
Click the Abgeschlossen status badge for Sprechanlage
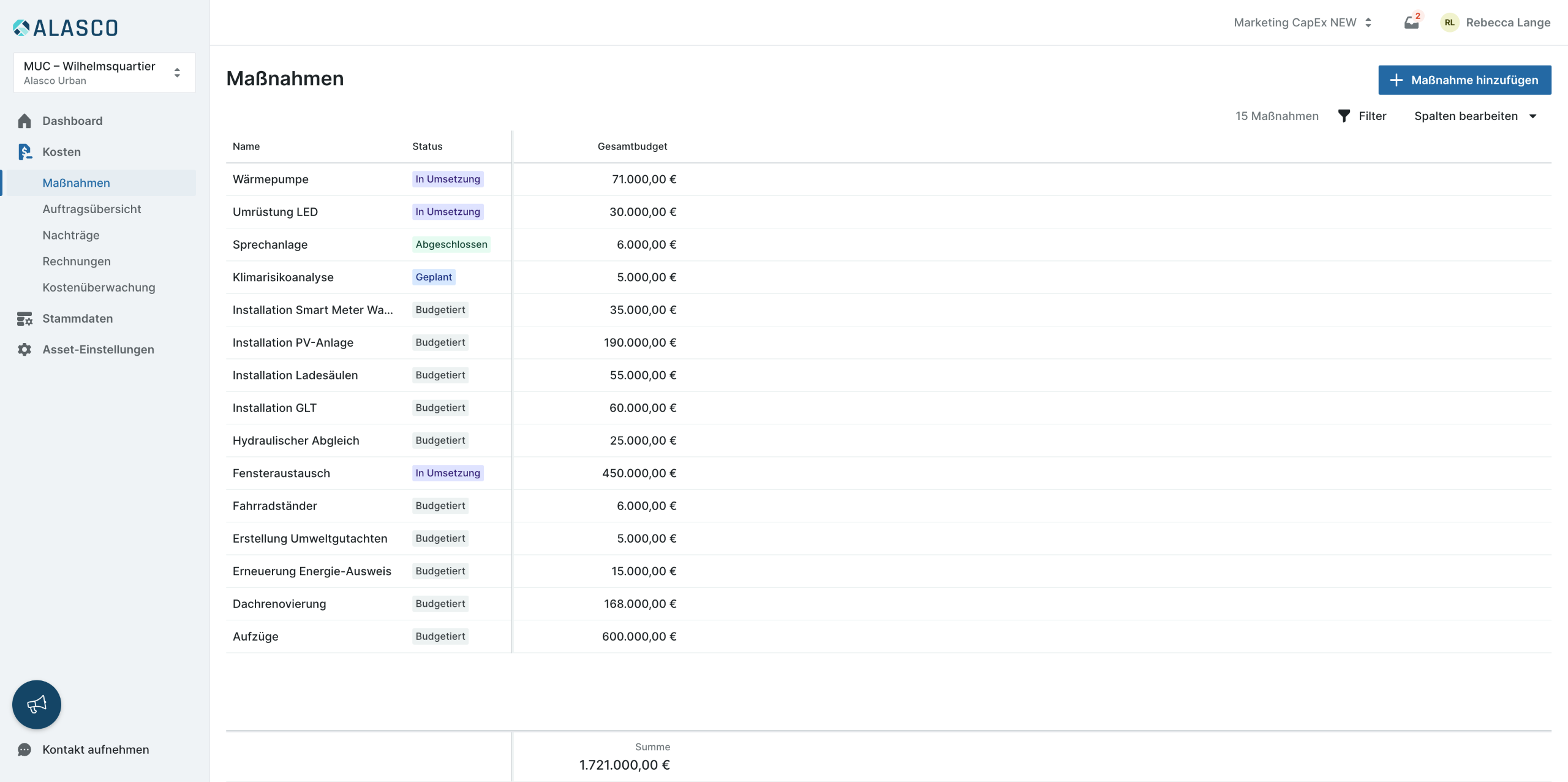tap(451, 244)
